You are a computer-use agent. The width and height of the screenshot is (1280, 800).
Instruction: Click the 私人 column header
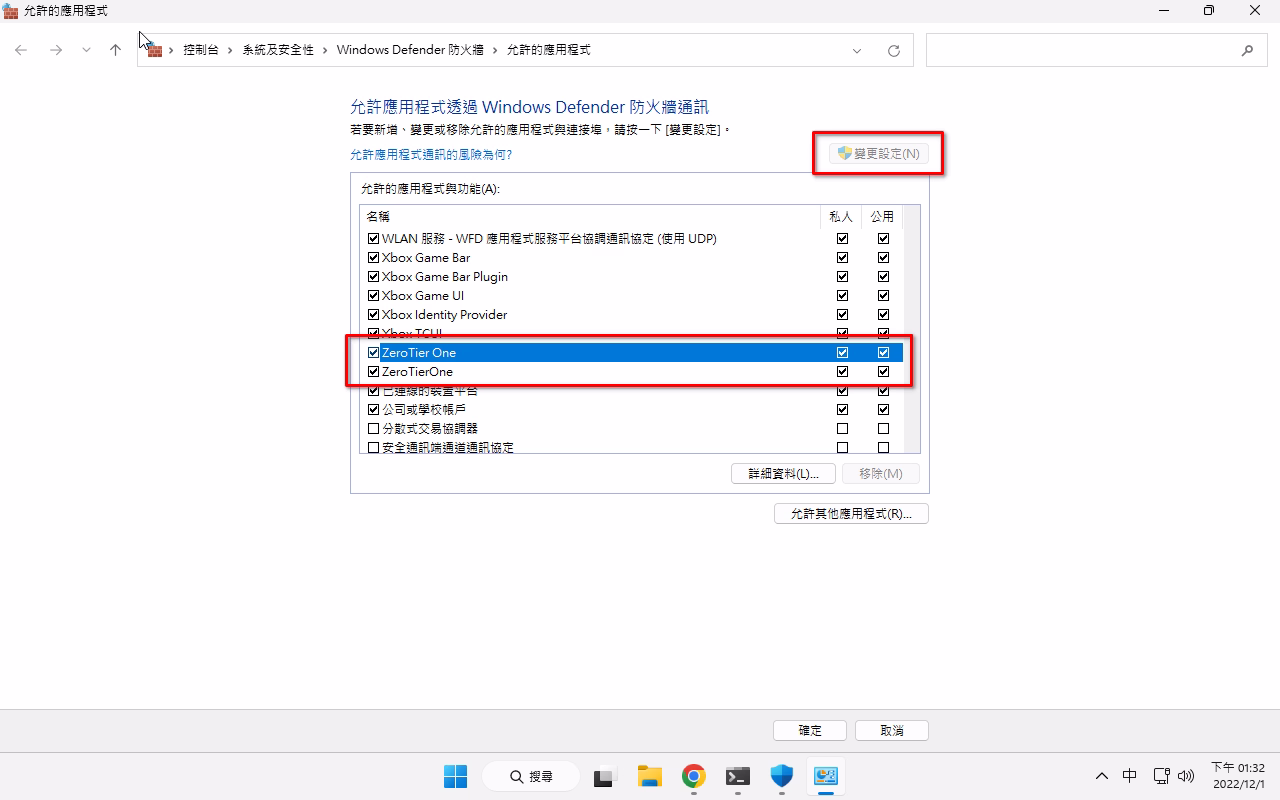click(841, 216)
